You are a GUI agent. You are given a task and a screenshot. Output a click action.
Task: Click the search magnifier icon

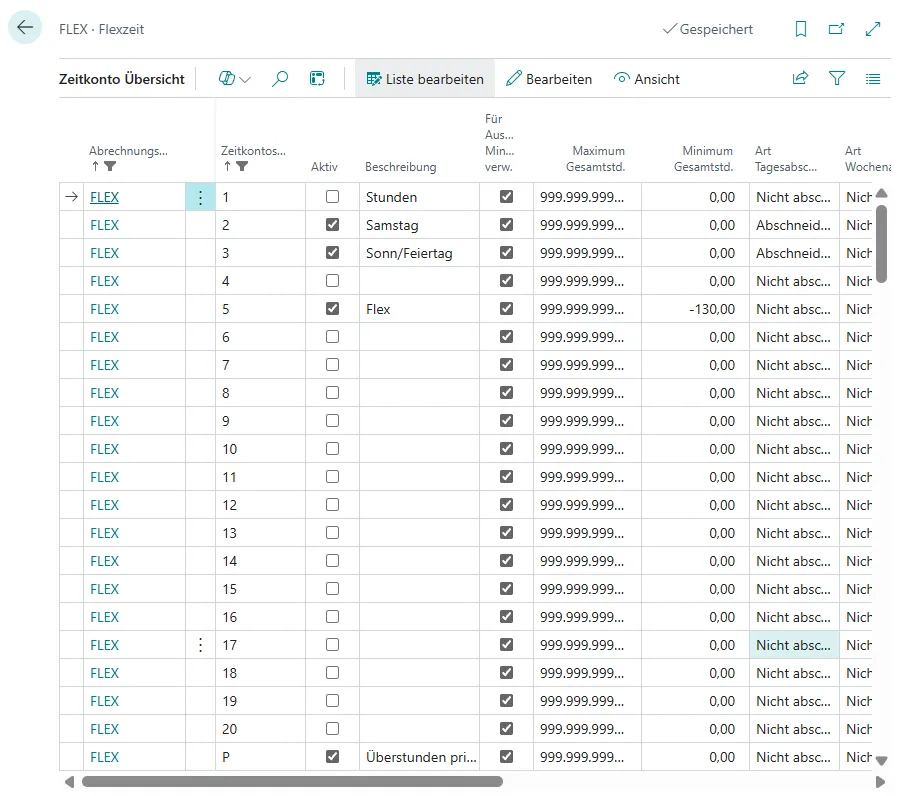(x=280, y=79)
